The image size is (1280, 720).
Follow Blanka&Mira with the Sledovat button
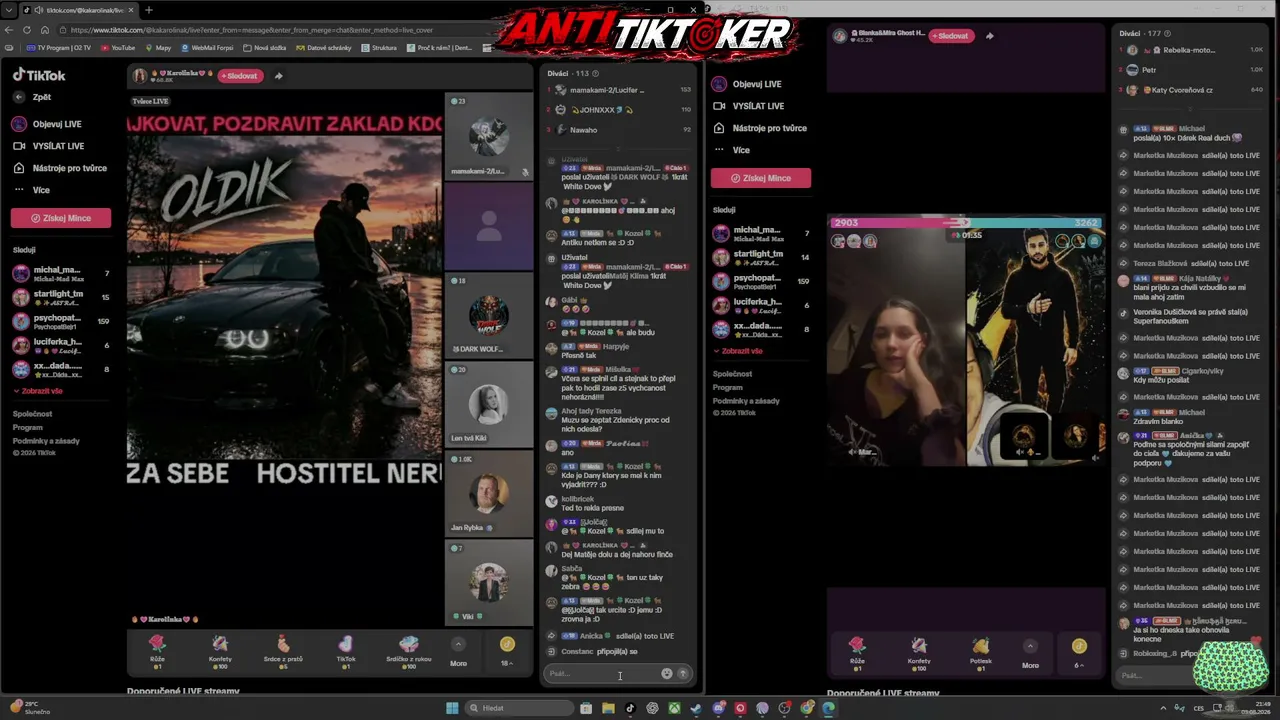click(x=952, y=36)
